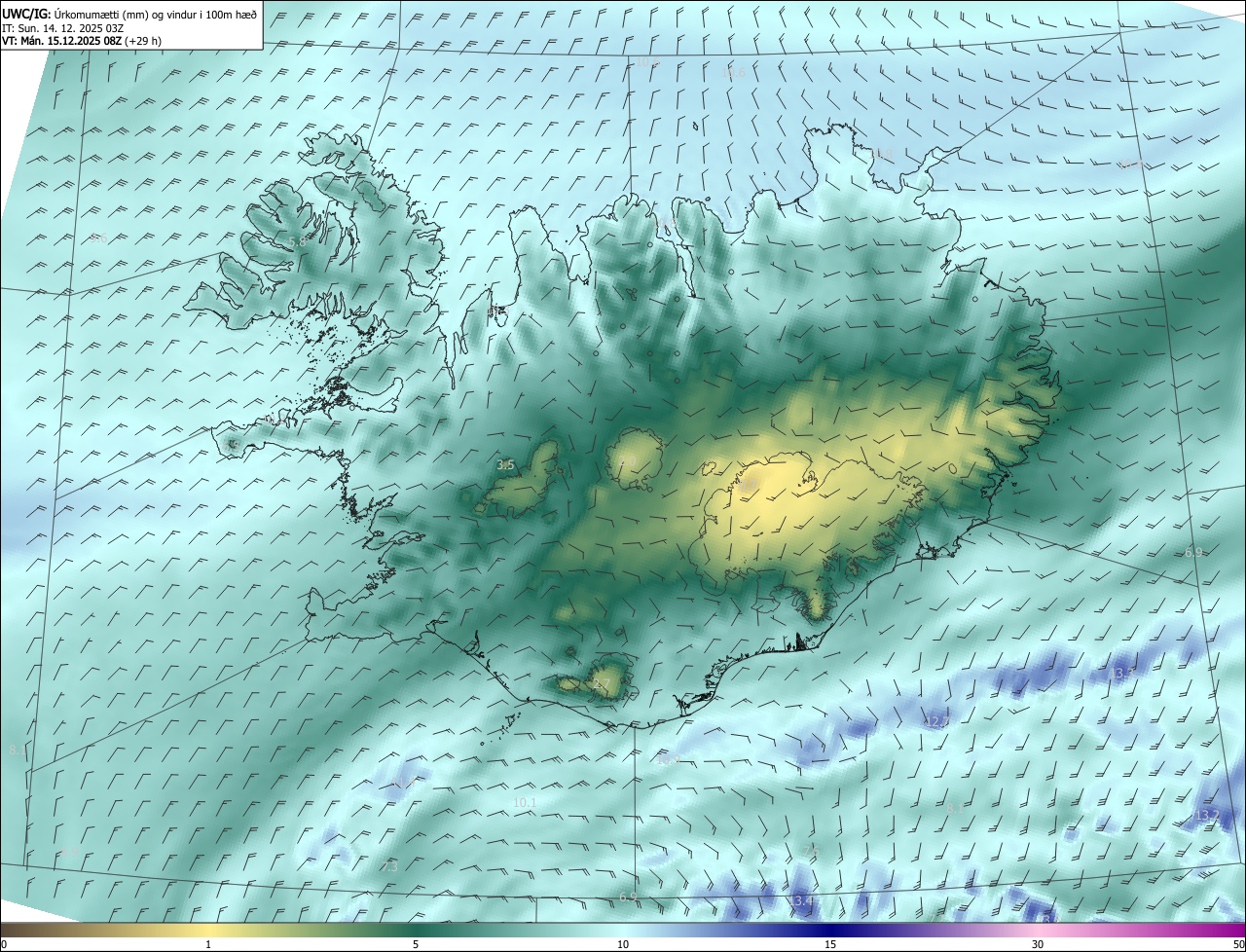Click the '5.8' value label on the Westfjords
The height and width of the screenshot is (952, 1246).
[x=297, y=241]
